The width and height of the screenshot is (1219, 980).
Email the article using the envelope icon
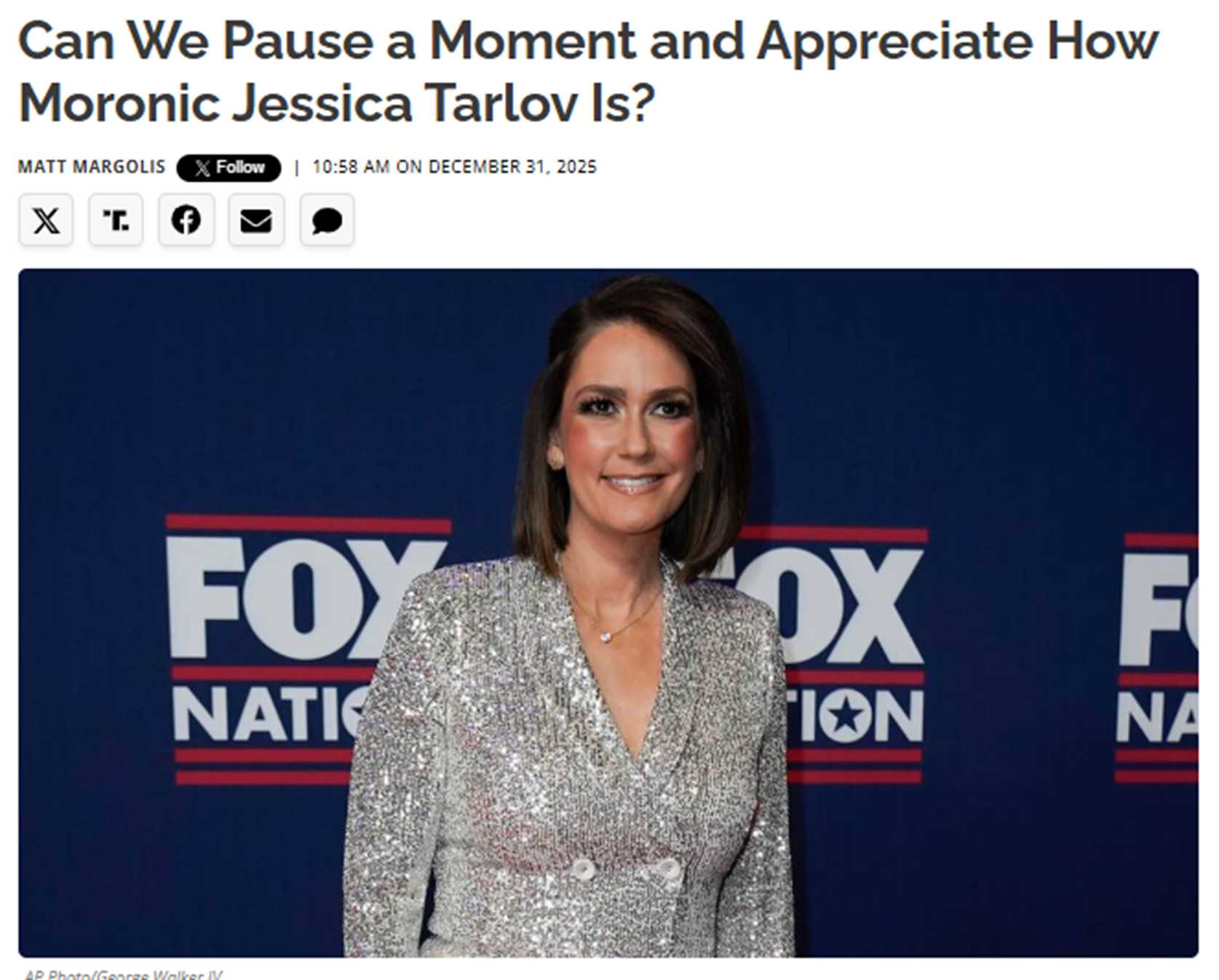[256, 220]
